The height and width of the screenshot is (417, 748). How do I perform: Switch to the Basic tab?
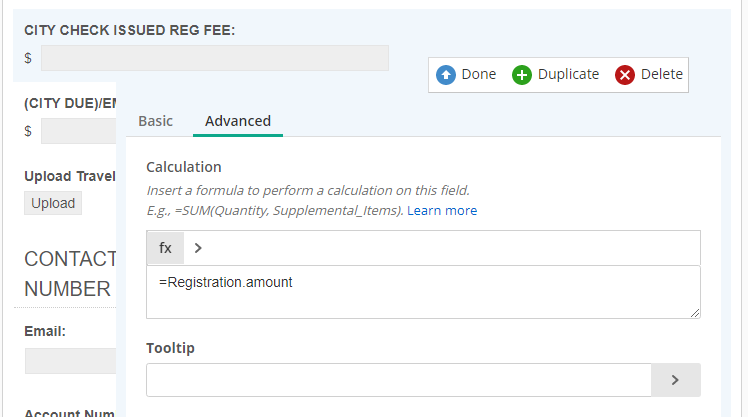click(x=156, y=121)
